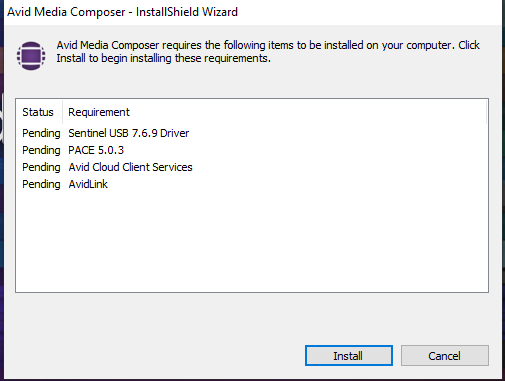Click the installation instructions text
The width and height of the screenshot is (505, 381).
coord(268,52)
